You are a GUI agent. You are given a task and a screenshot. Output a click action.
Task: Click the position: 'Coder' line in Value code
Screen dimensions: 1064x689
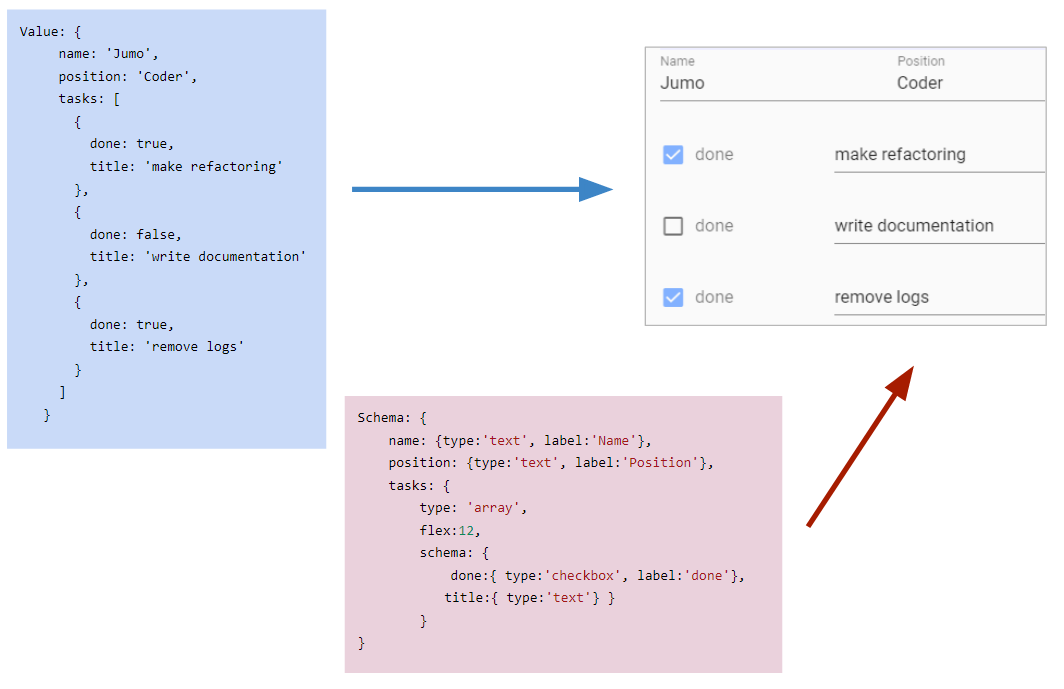click(128, 77)
